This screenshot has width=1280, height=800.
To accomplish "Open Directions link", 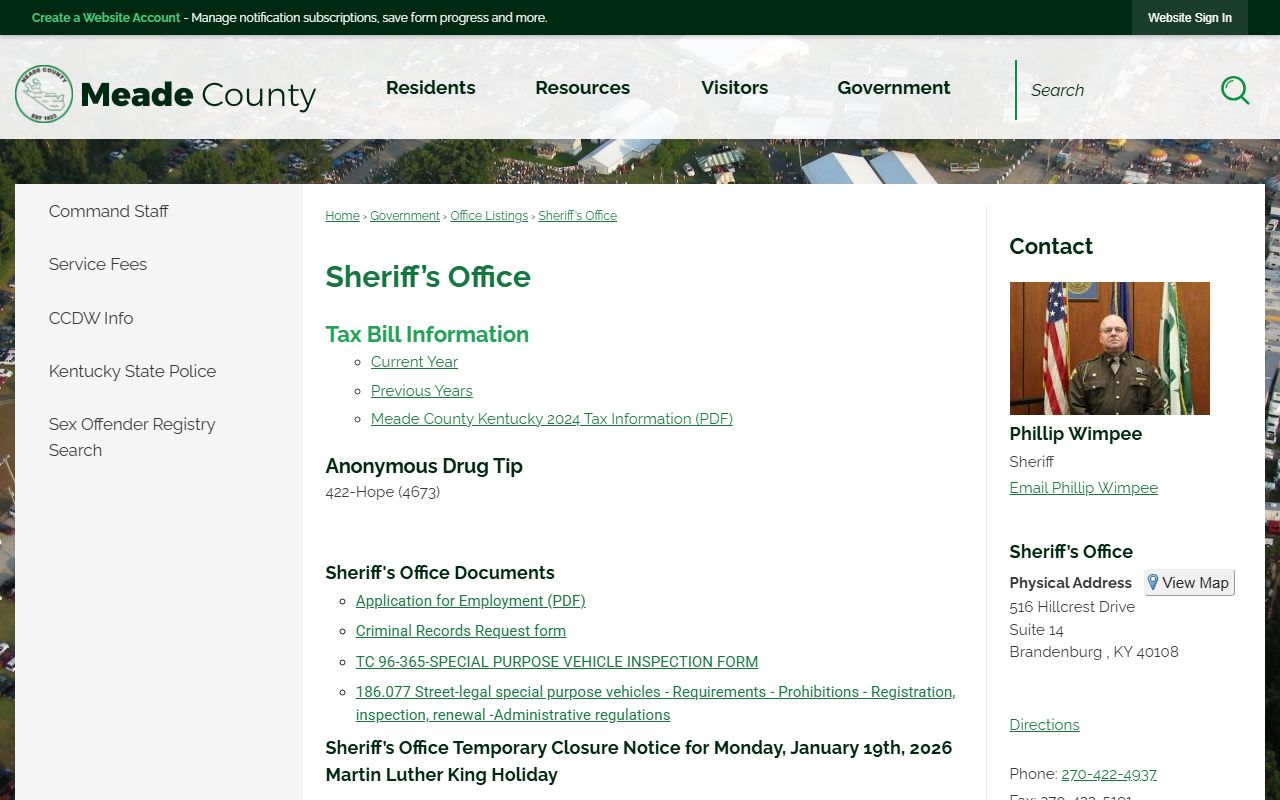I will (x=1045, y=725).
